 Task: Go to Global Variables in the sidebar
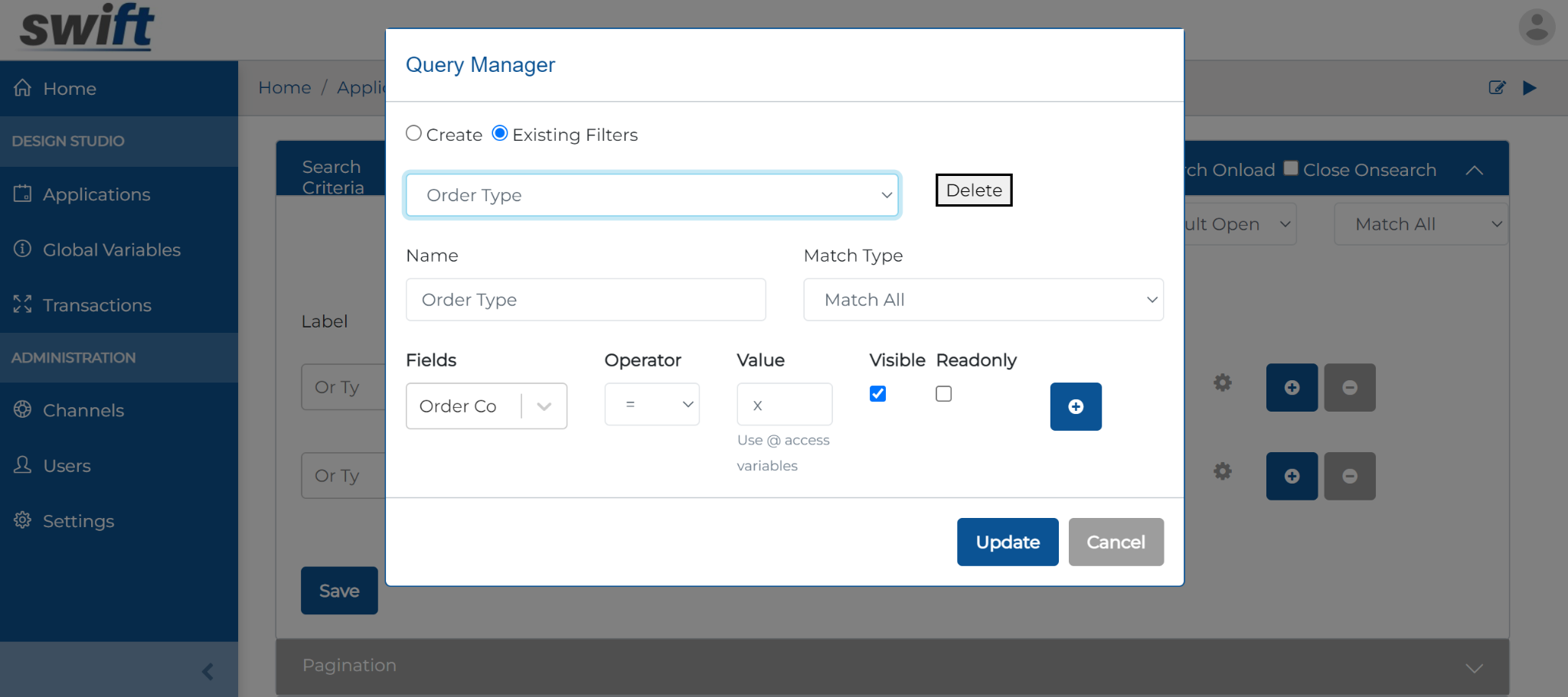[112, 249]
